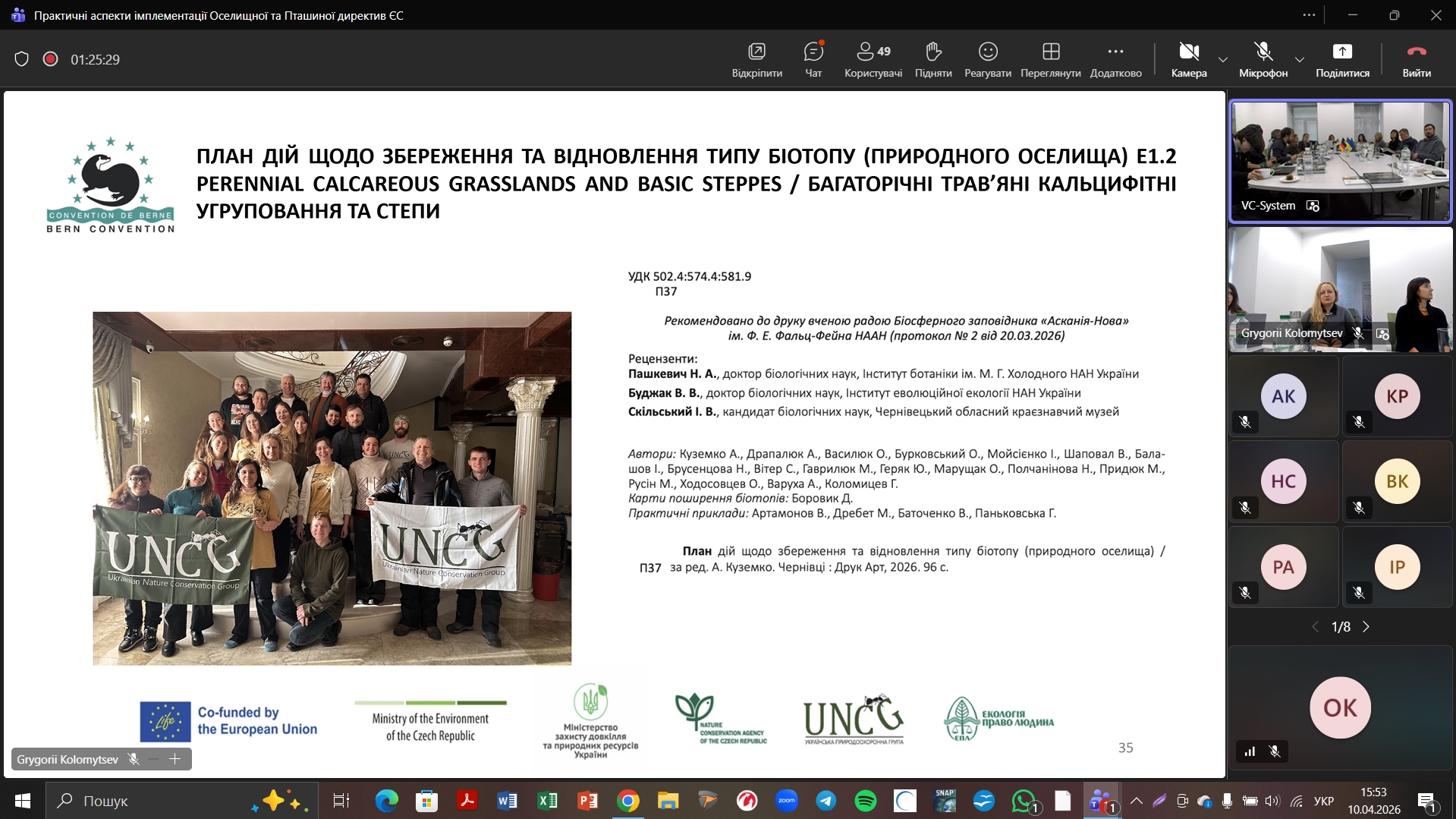Zoom in shared content with plus button
The image size is (1456, 819).
[x=175, y=759]
